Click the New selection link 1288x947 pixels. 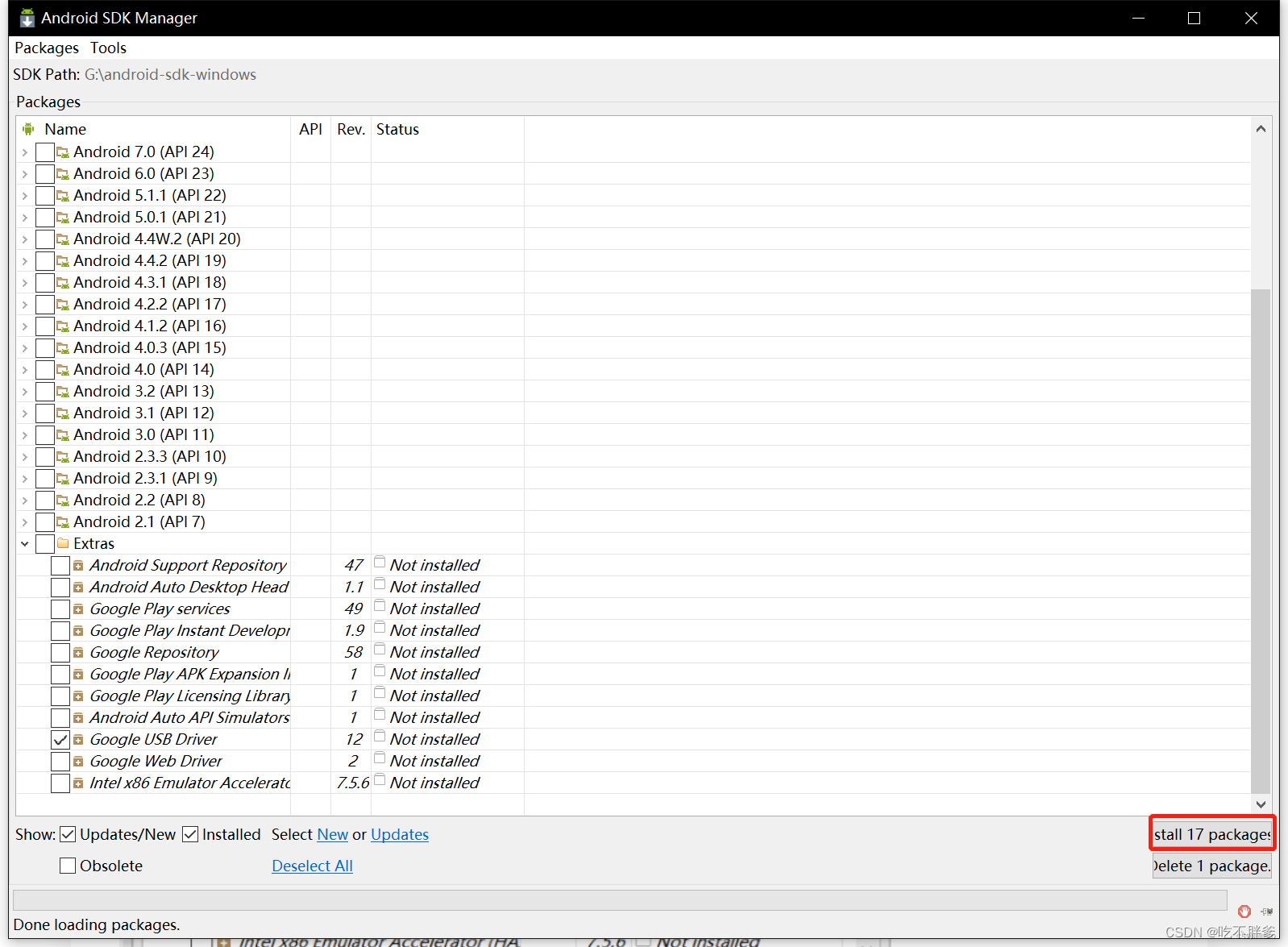click(333, 834)
